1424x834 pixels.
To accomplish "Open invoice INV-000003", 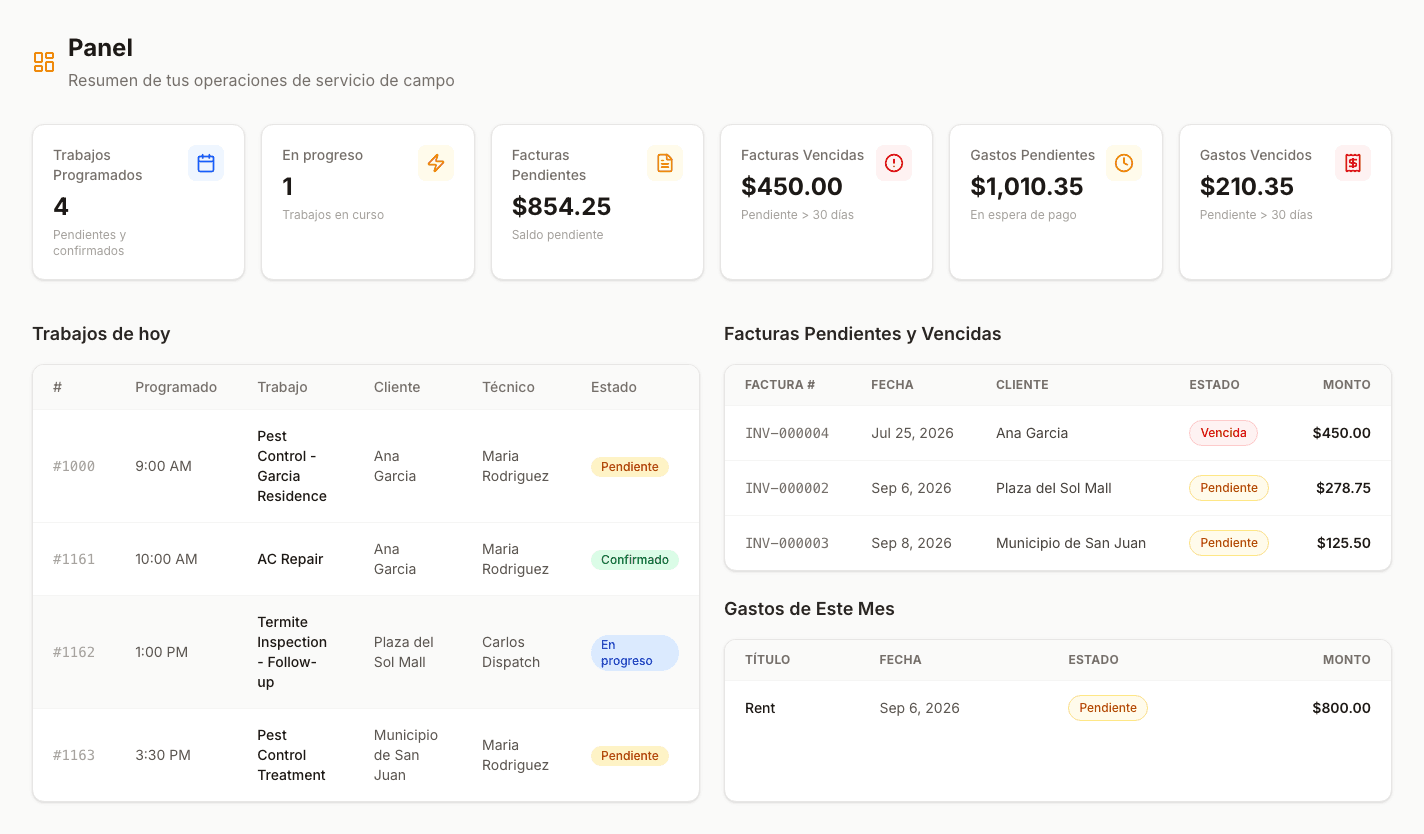I will (787, 543).
